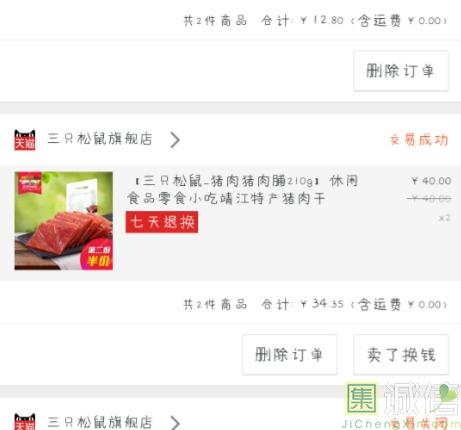
Task: Open the bottom 三只松鼠旗舰店 store link
Action: [100, 422]
